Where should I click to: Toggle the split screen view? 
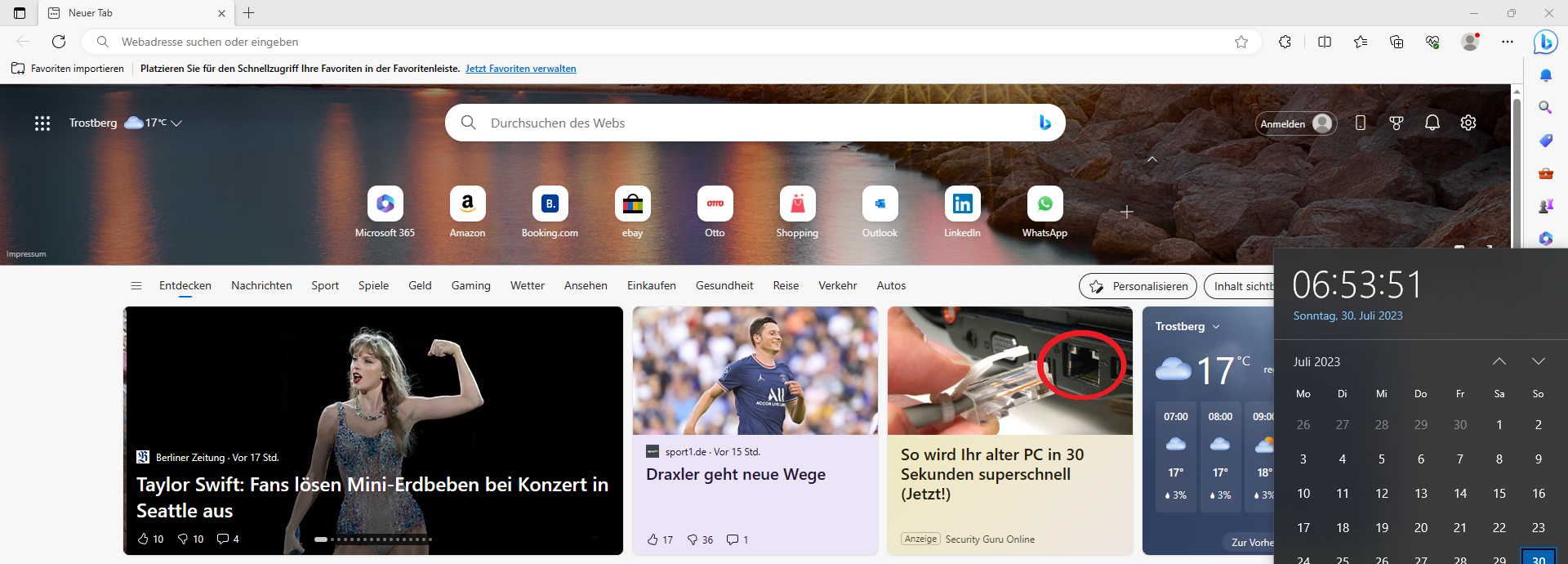[1325, 42]
